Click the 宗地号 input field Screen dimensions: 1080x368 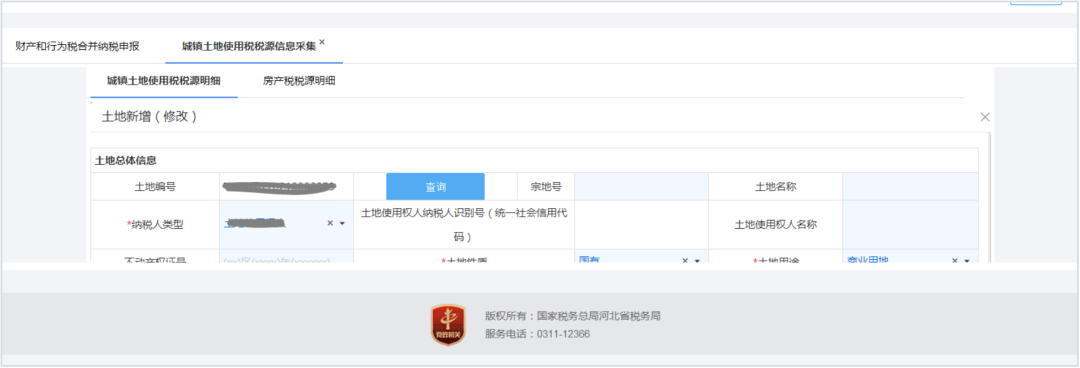pos(641,187)
